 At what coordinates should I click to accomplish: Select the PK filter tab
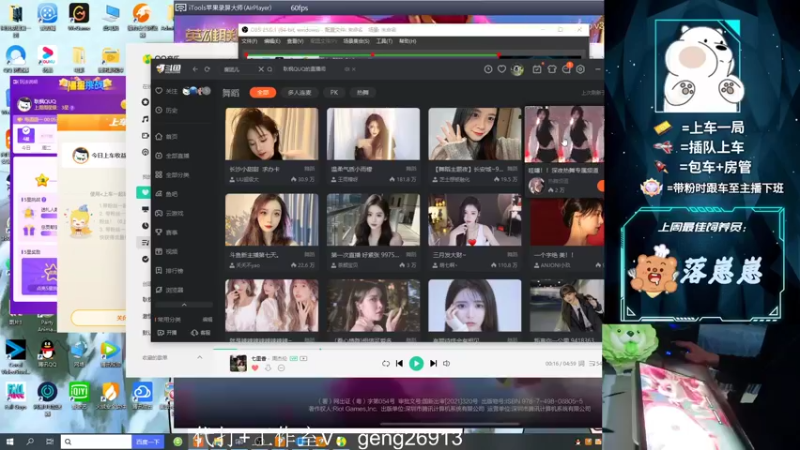point(334,92)
